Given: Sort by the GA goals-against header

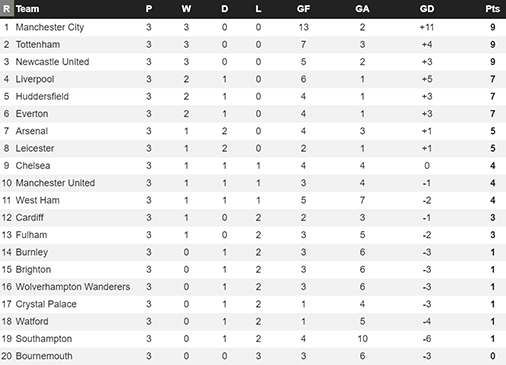Looking at the screenshot, I should pos(362,9).
